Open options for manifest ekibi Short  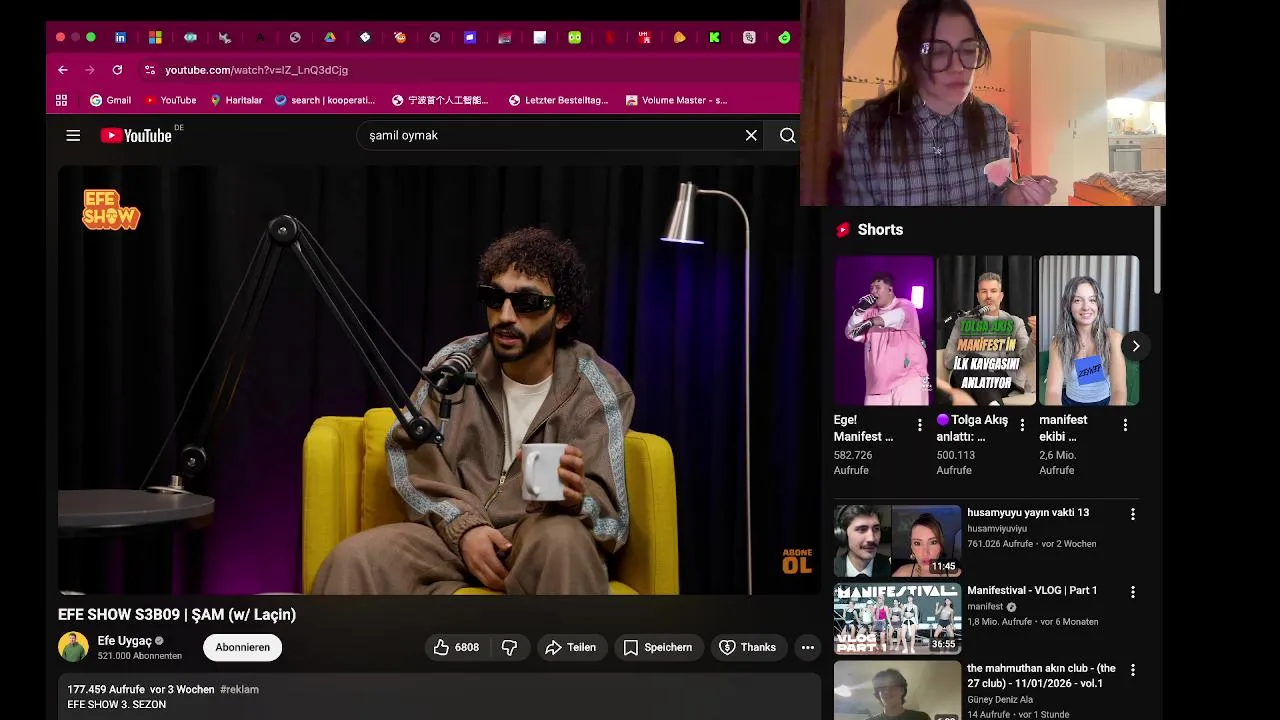pyautogui.click(x=1125, y=425)
